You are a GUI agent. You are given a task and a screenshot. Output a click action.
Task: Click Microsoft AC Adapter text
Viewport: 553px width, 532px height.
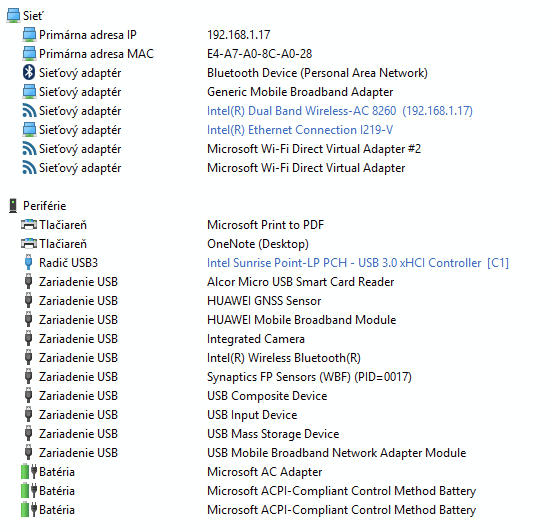[265, 472]
